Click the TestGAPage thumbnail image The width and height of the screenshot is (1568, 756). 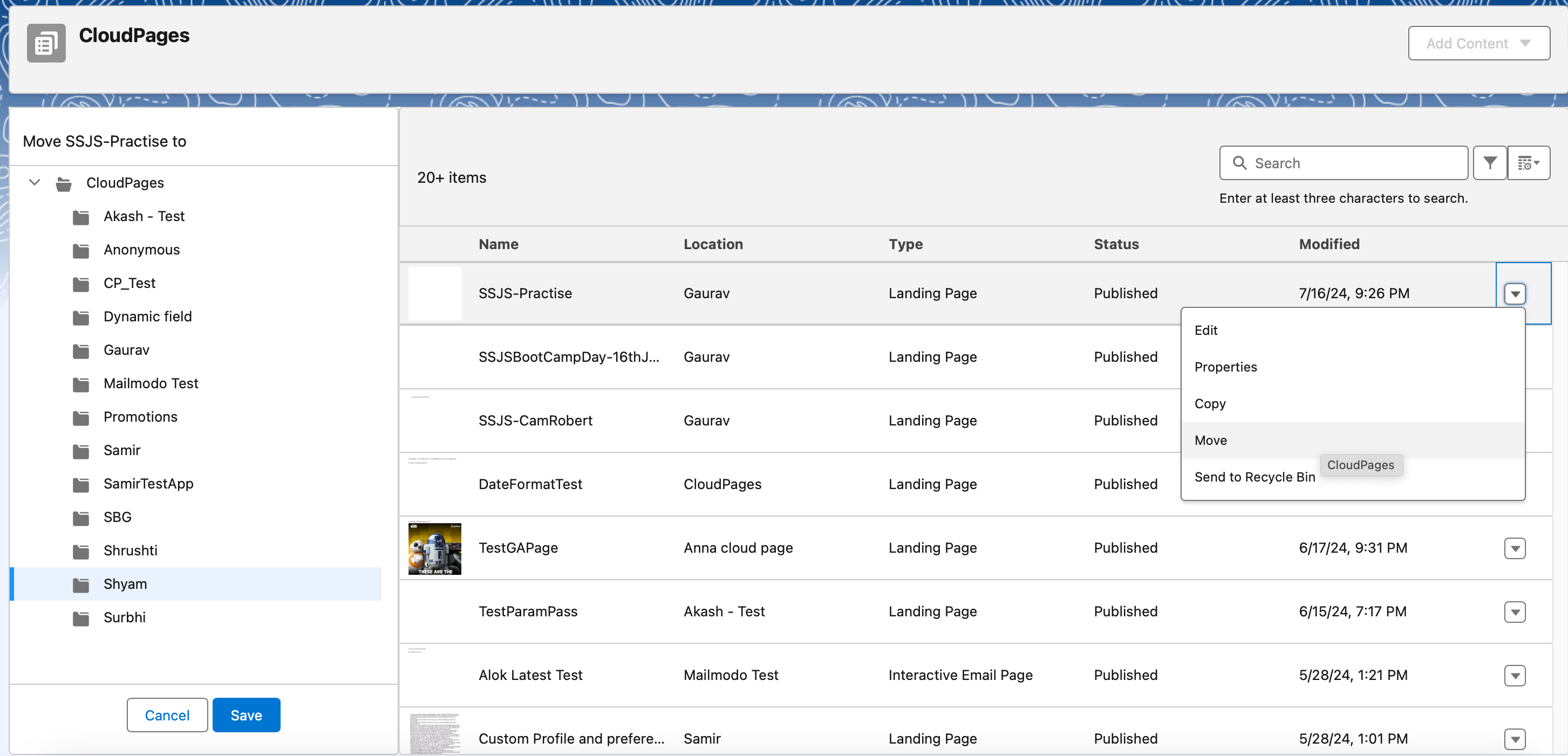[435, 548]
